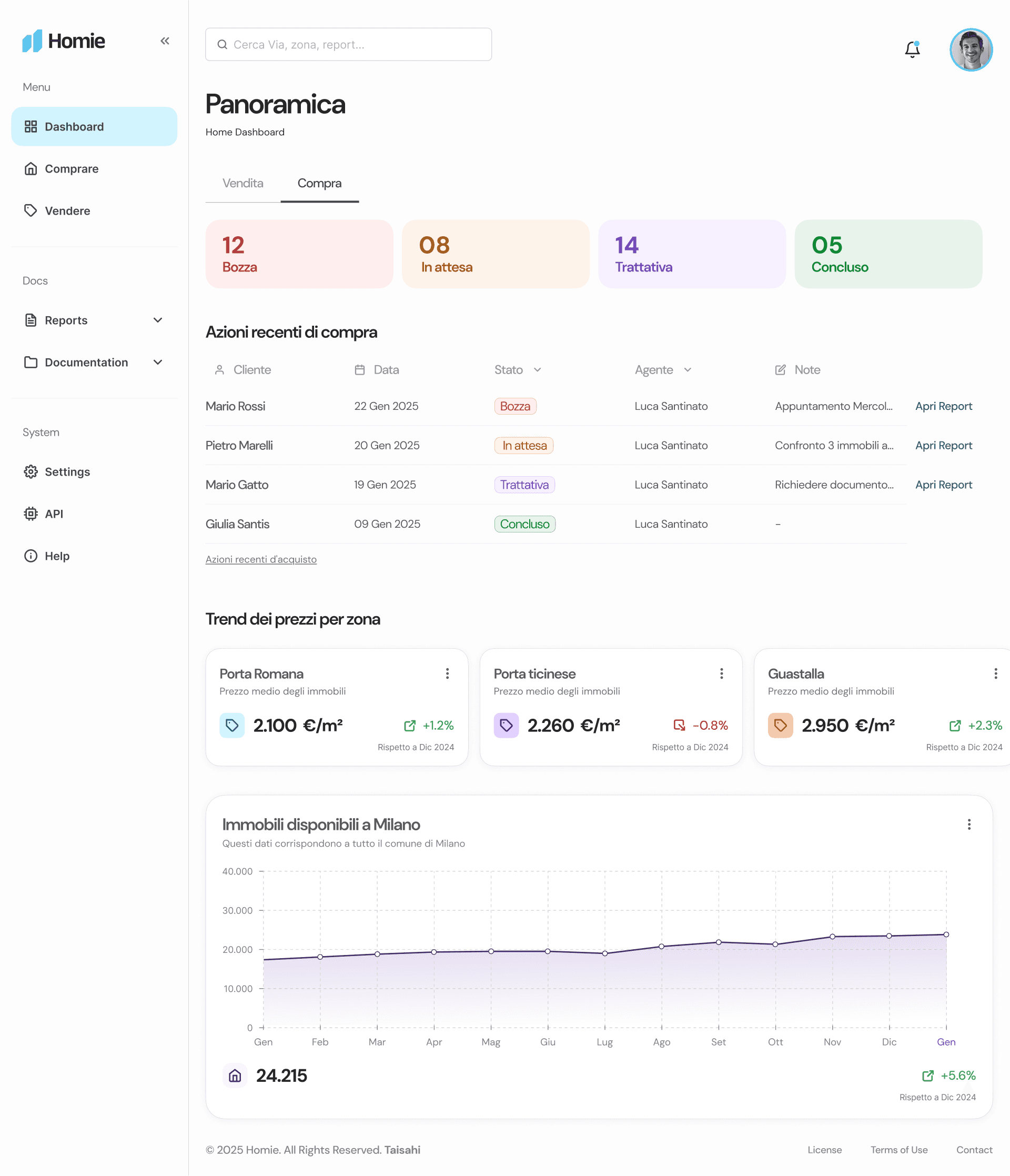Open Apri Report for Mario Rossi

click(x=943, y=406)
